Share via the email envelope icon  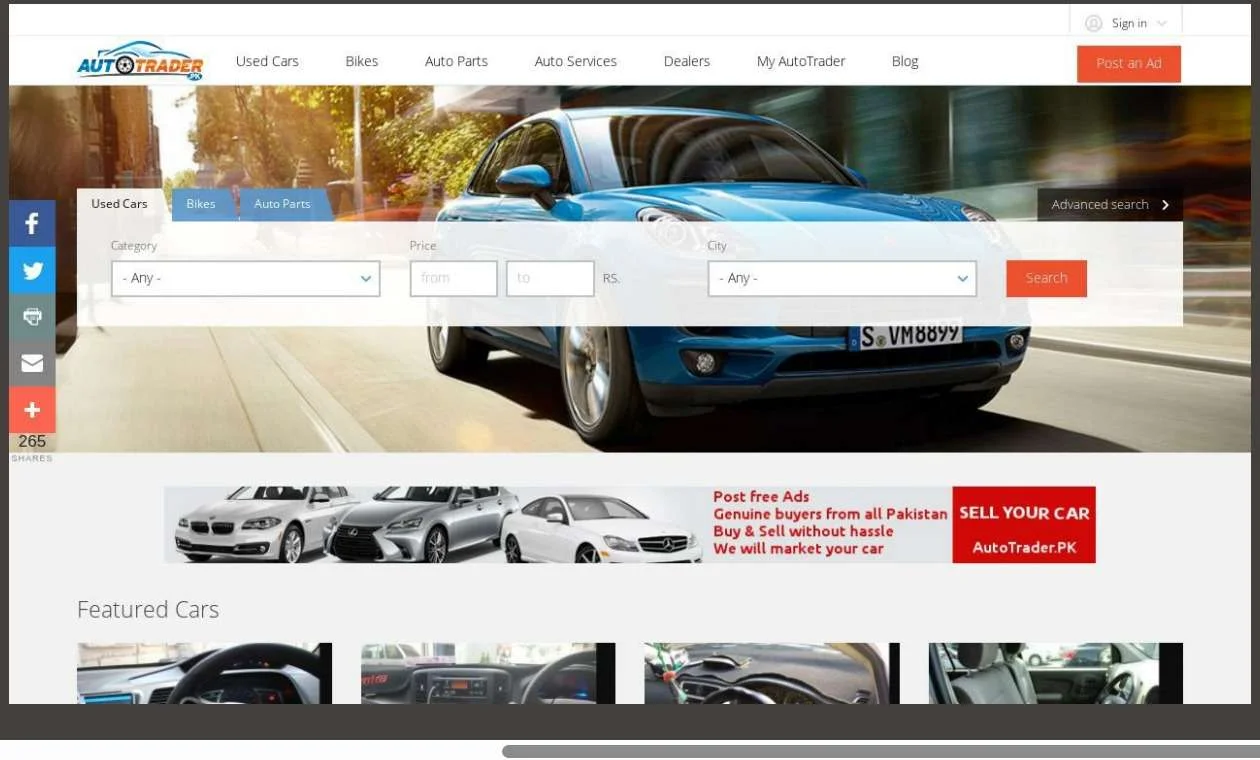32,363
